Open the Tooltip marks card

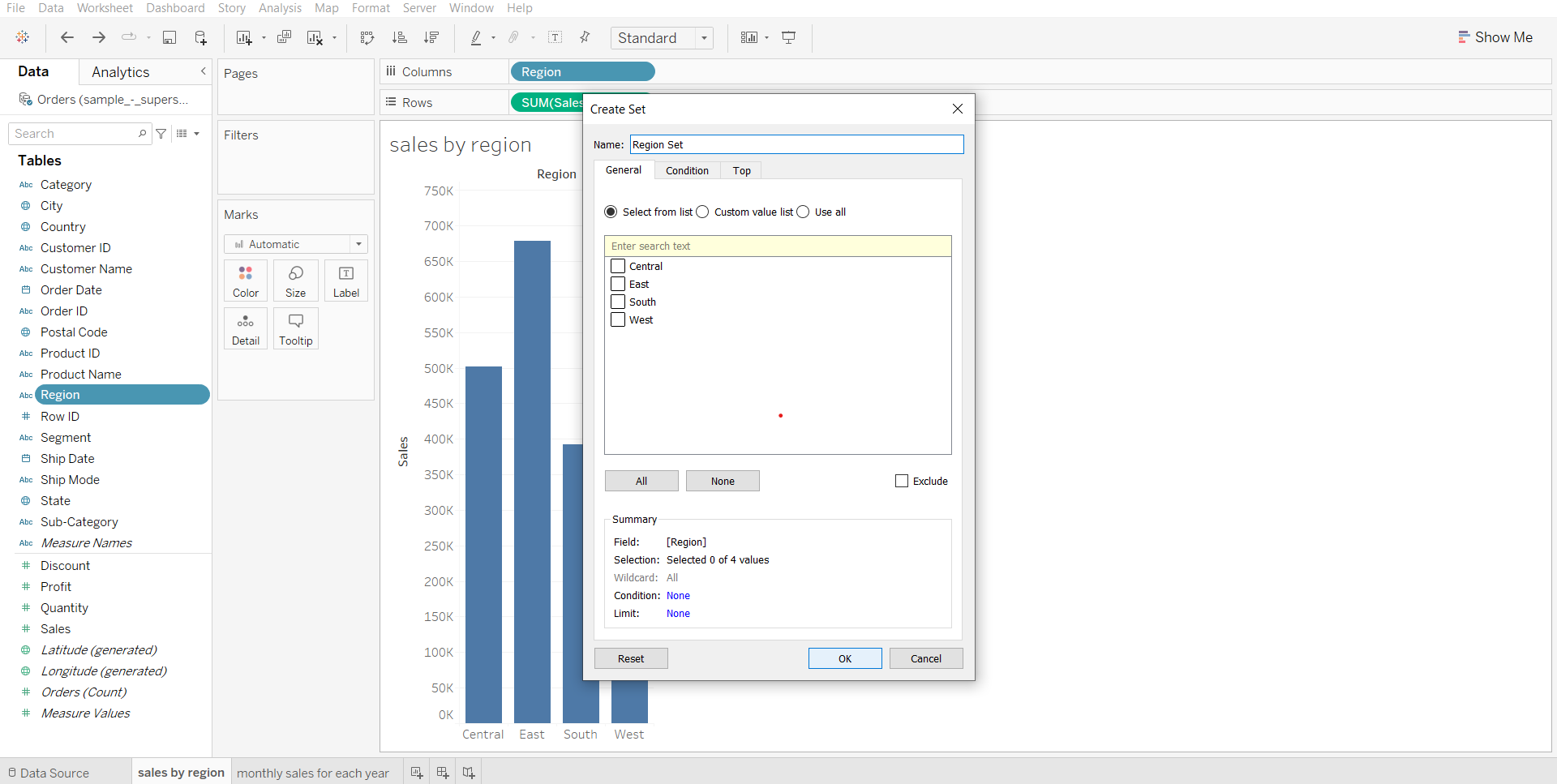(295, 328)
